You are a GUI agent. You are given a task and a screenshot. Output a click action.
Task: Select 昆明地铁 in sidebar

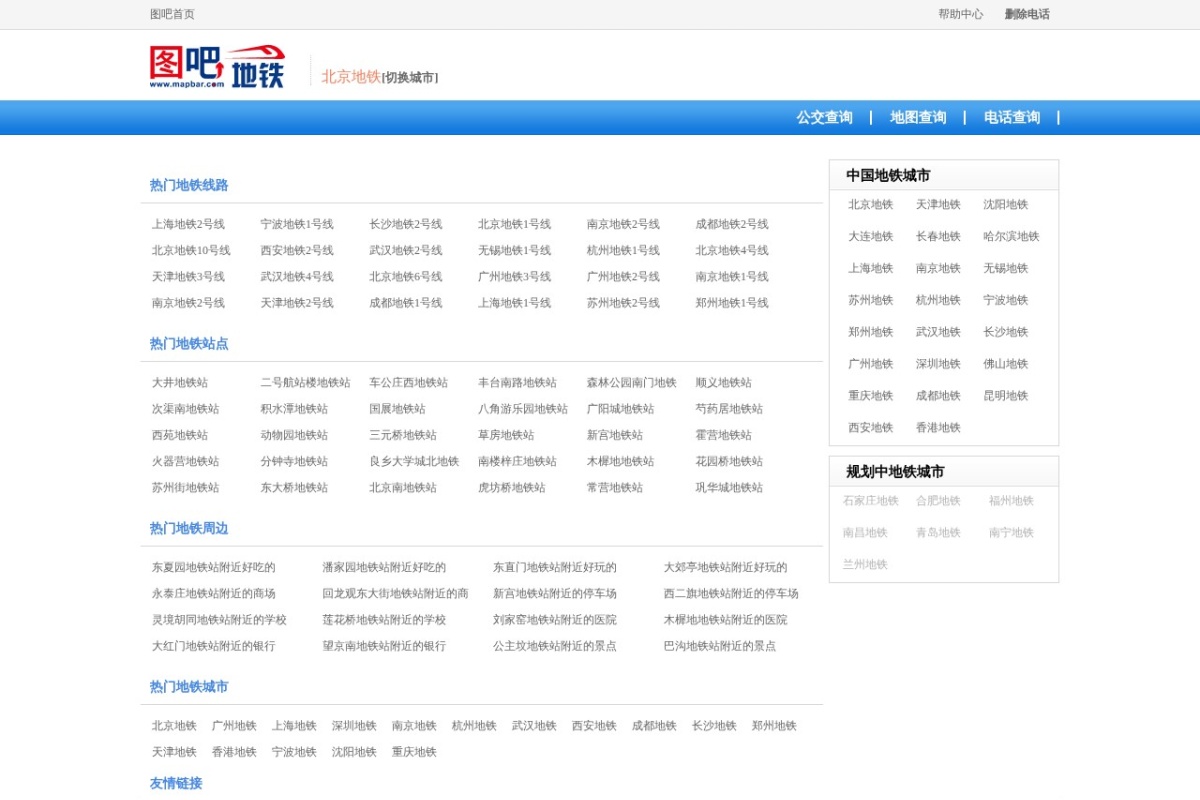click(x=1005, y=395)
